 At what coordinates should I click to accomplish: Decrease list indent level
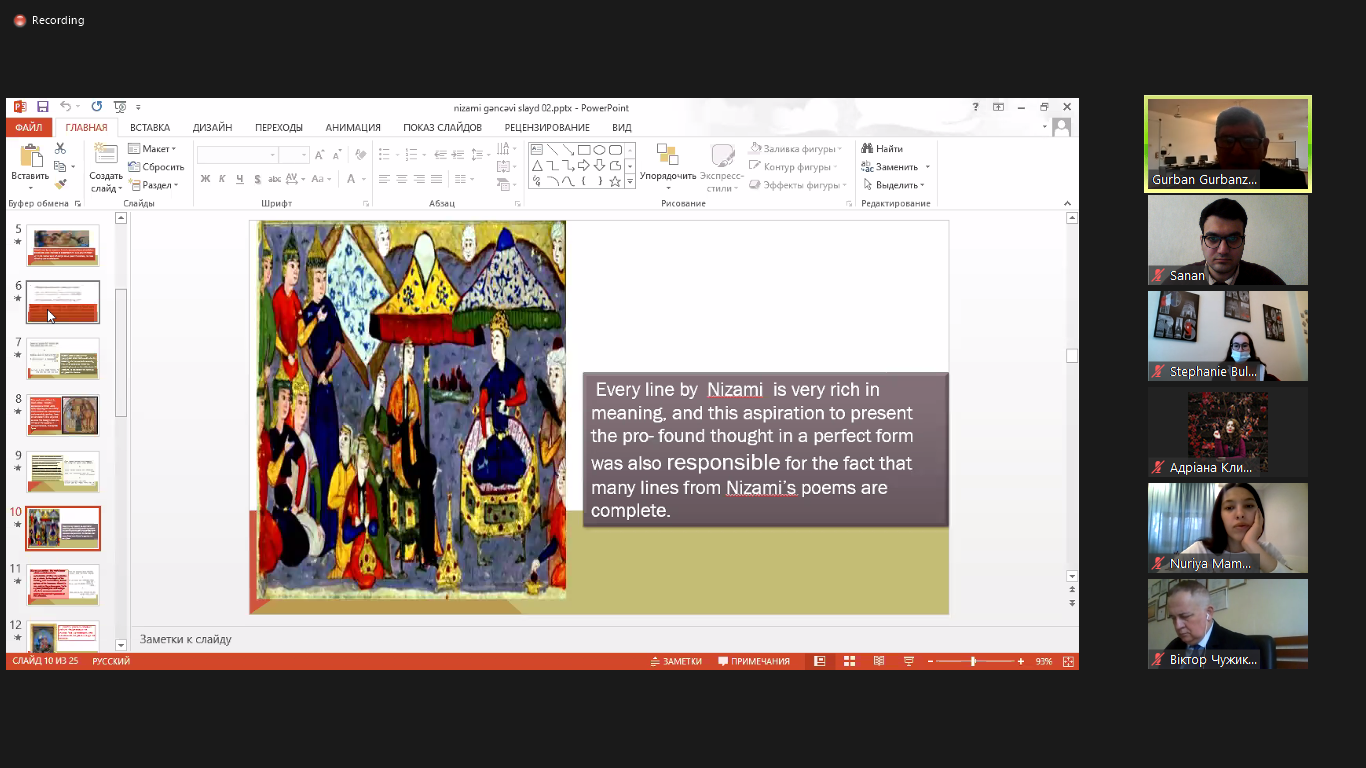pos(440,155)
